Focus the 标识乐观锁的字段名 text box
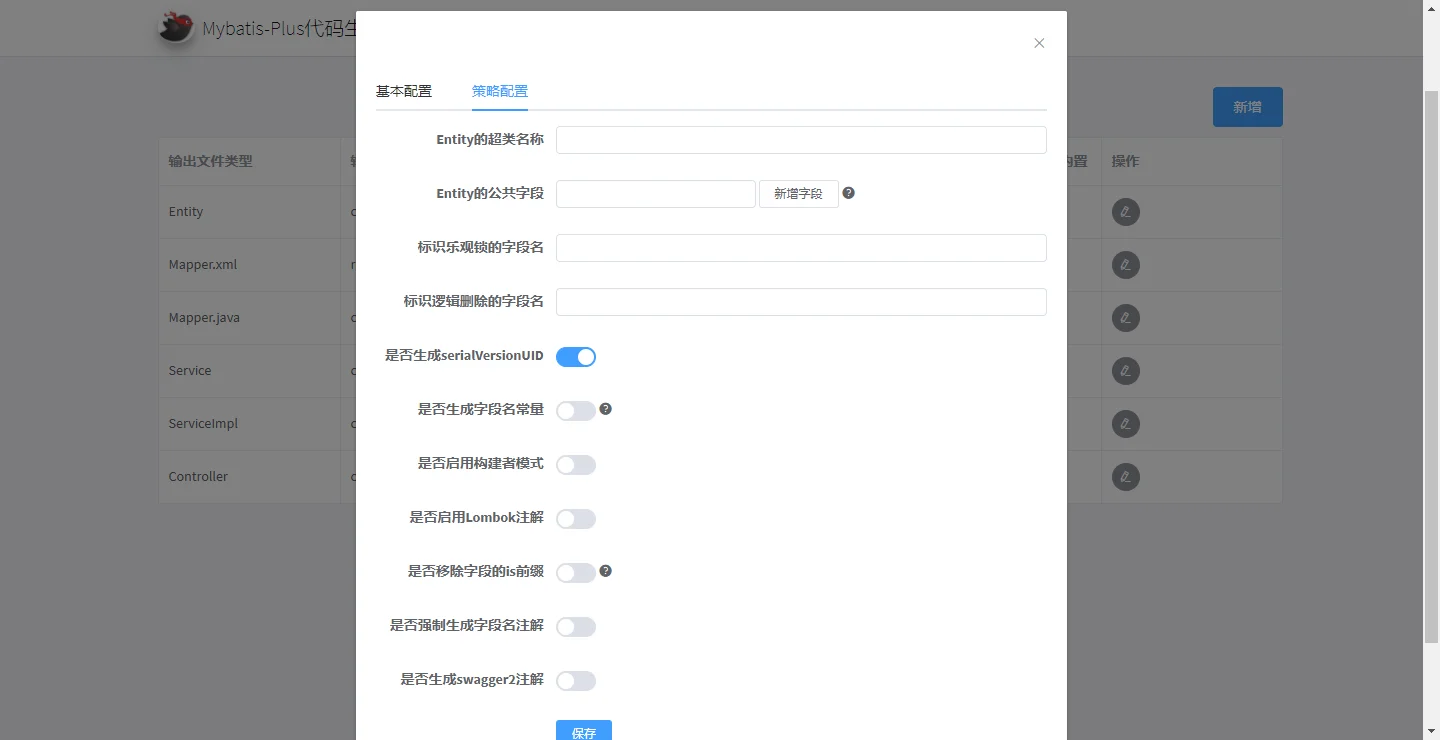The height and width of the screenshot is (740, 1440). (x=801, y=248)
